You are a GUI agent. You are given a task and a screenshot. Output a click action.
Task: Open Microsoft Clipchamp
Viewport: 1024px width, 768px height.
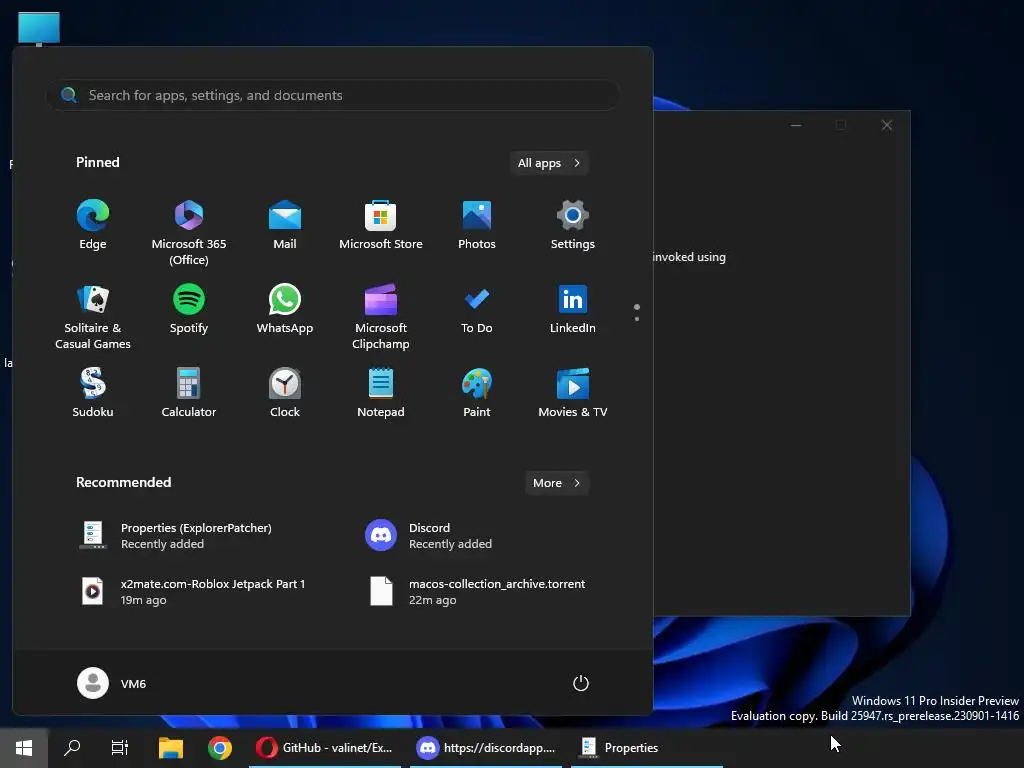381,317
